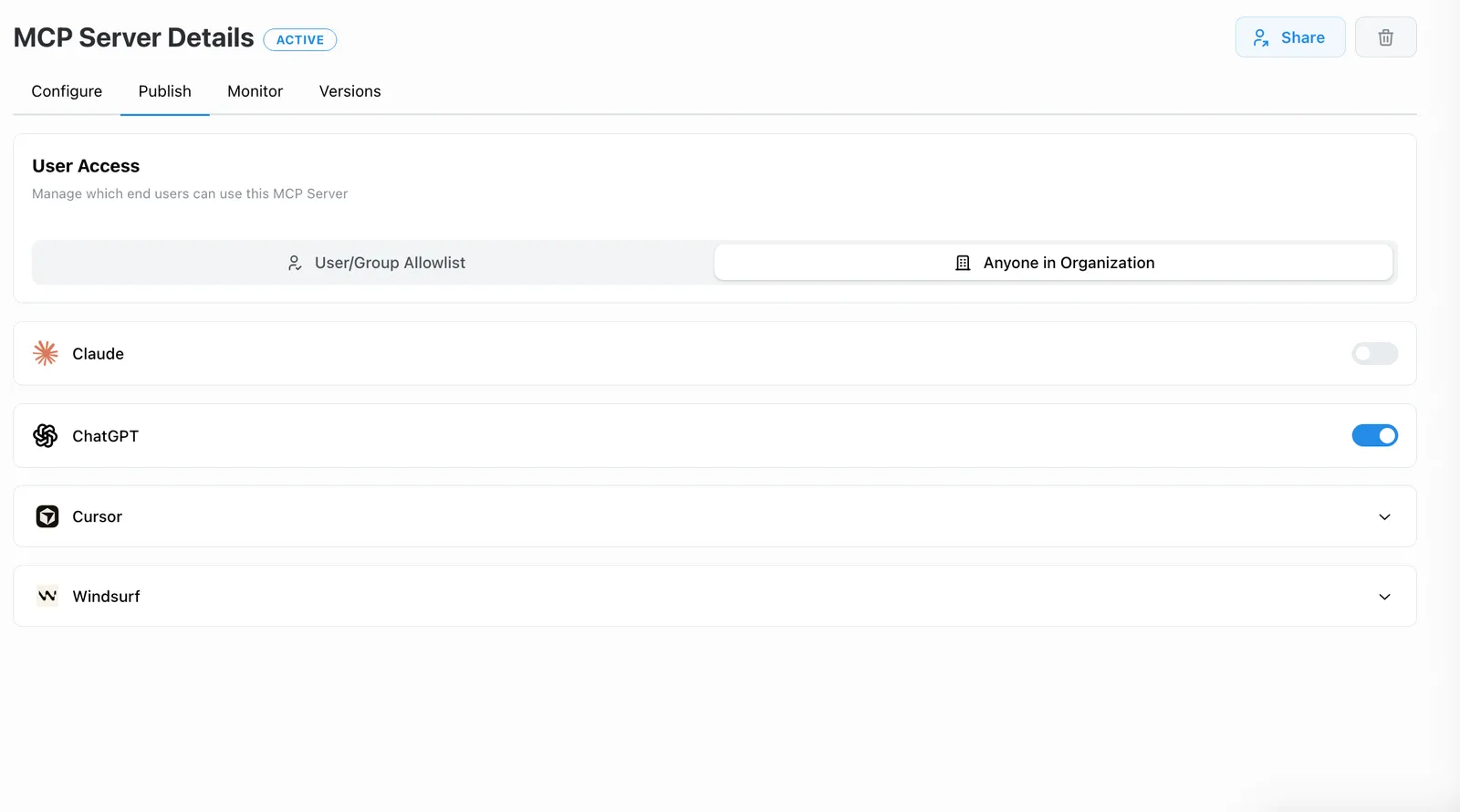Enable the Claude toggle switch
1460x812 pixels.
point(1374,353)
